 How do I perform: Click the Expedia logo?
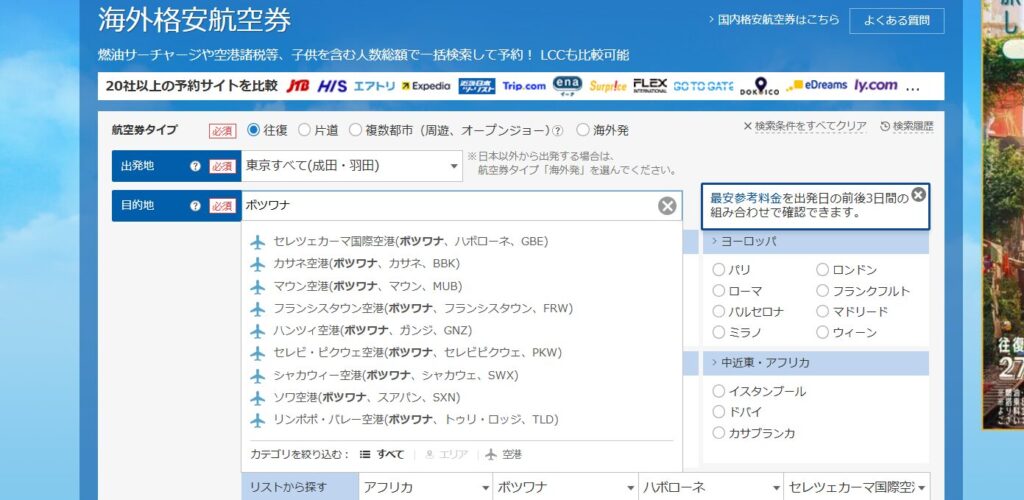[x=426, y=86]
